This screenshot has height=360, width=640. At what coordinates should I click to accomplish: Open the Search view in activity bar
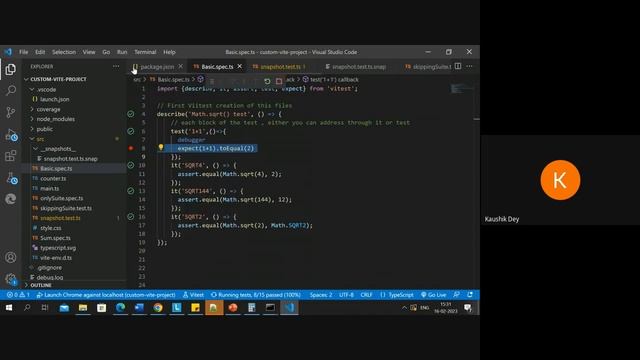coord(11,90)
